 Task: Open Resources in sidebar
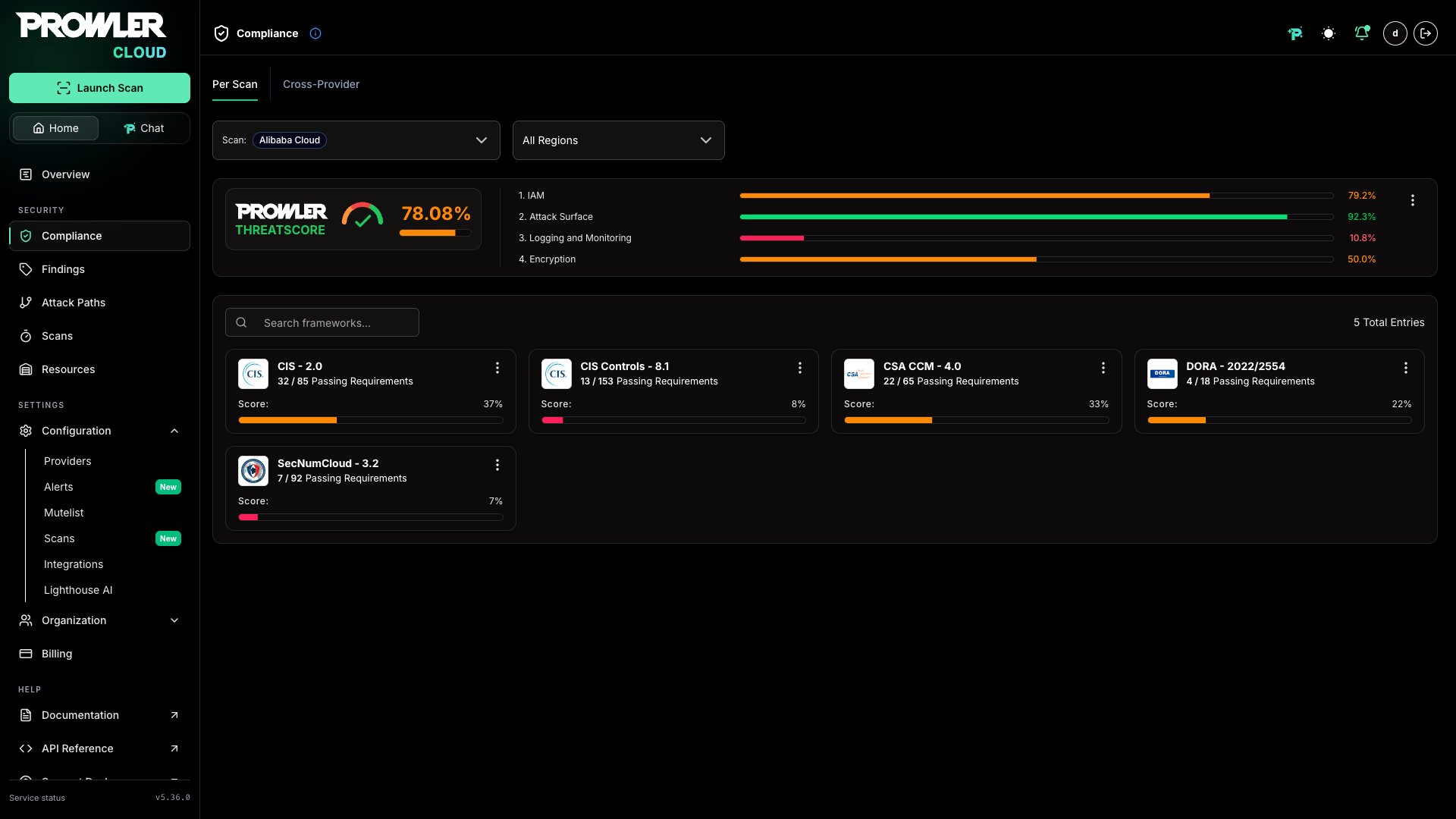click(99, 369)
